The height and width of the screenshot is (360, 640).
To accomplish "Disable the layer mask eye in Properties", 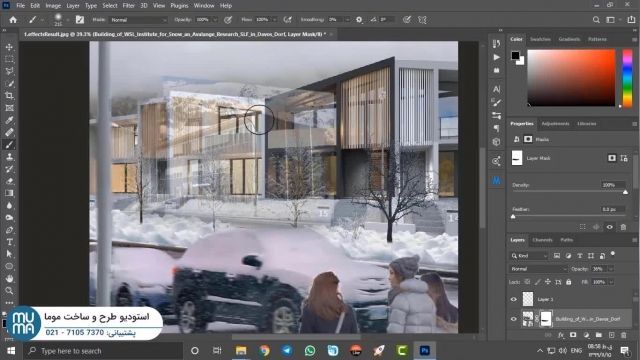I will pyautogui.click(x=609, y=227).
